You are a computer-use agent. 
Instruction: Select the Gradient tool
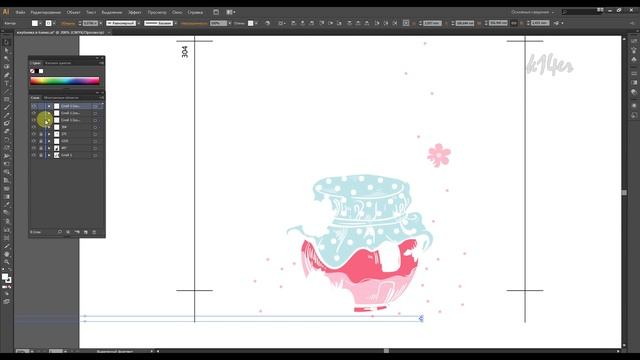6,197
